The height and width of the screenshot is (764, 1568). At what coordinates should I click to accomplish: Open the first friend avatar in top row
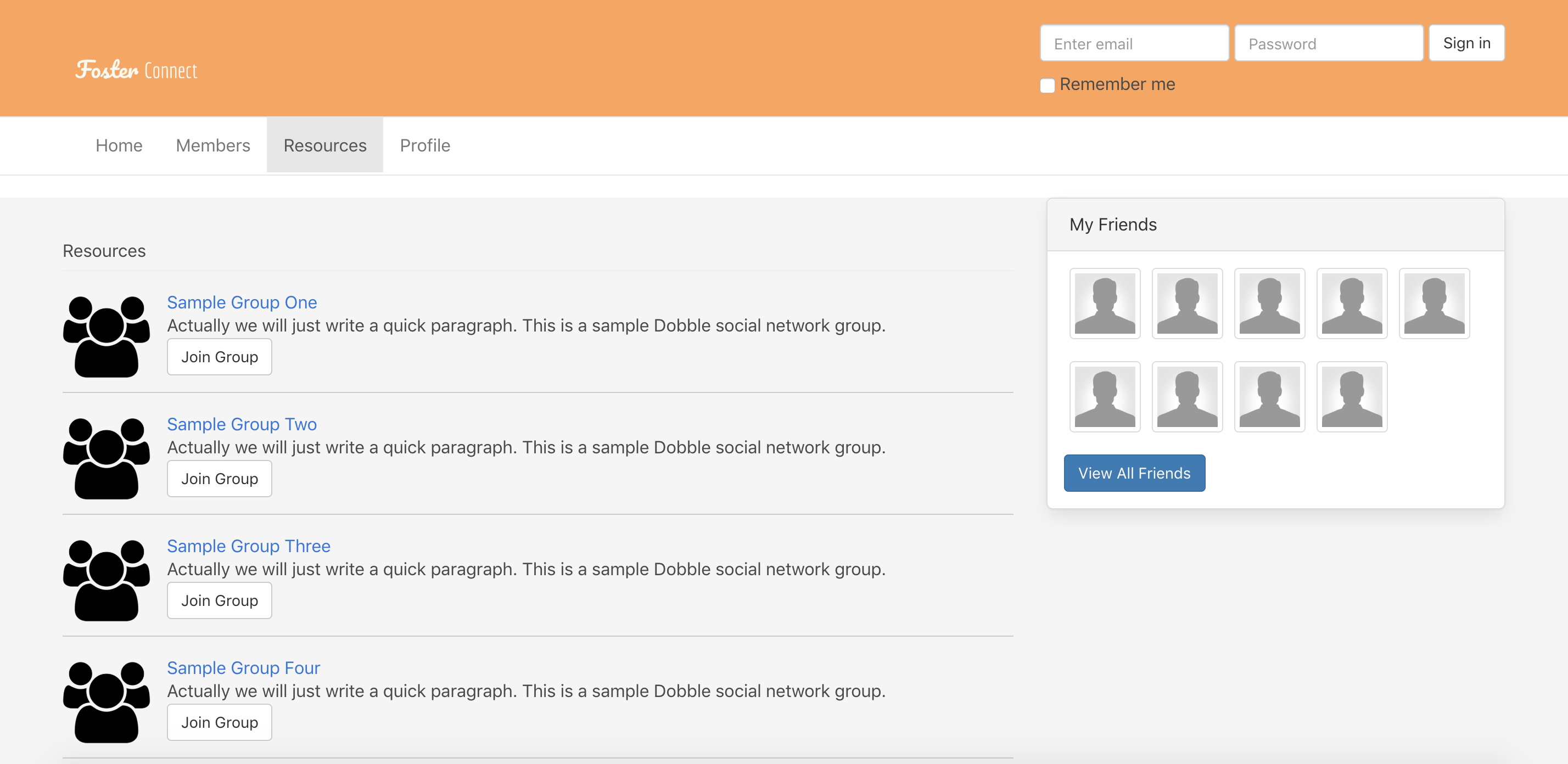pos(1104,304)
